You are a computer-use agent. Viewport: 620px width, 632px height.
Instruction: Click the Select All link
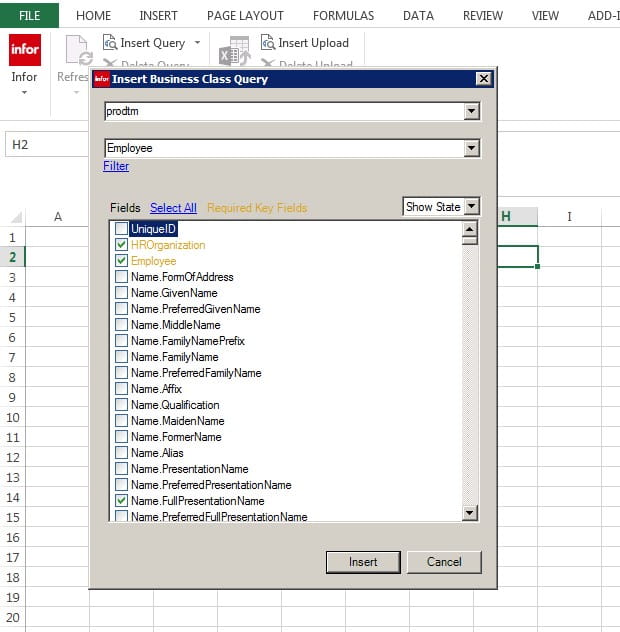pyautogui.click(x=173, y=208)
